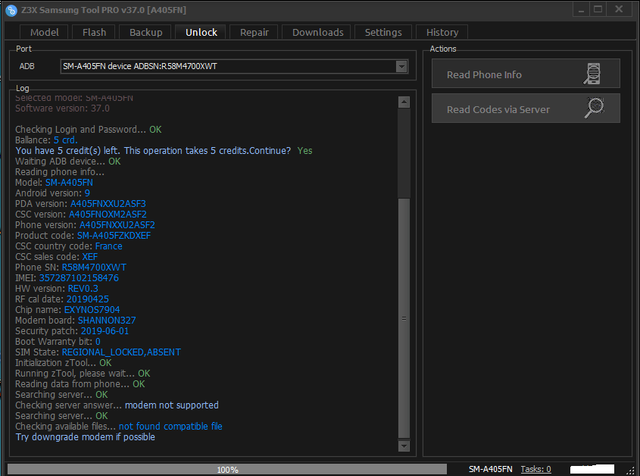640x476 pixels.
Task: Switch to the Flash tab
Action: (94, 32)
